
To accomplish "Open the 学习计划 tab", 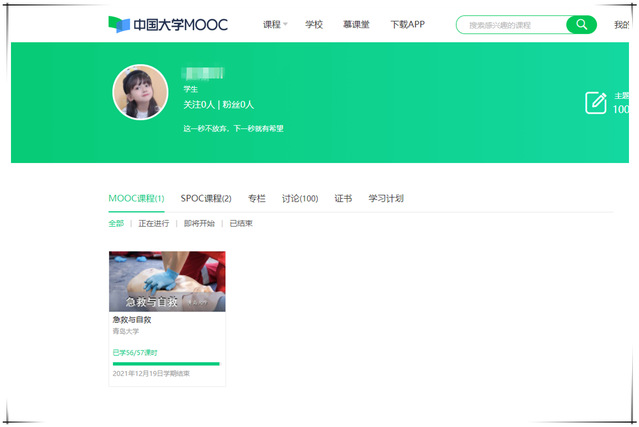I will click(x=386, y=198).
